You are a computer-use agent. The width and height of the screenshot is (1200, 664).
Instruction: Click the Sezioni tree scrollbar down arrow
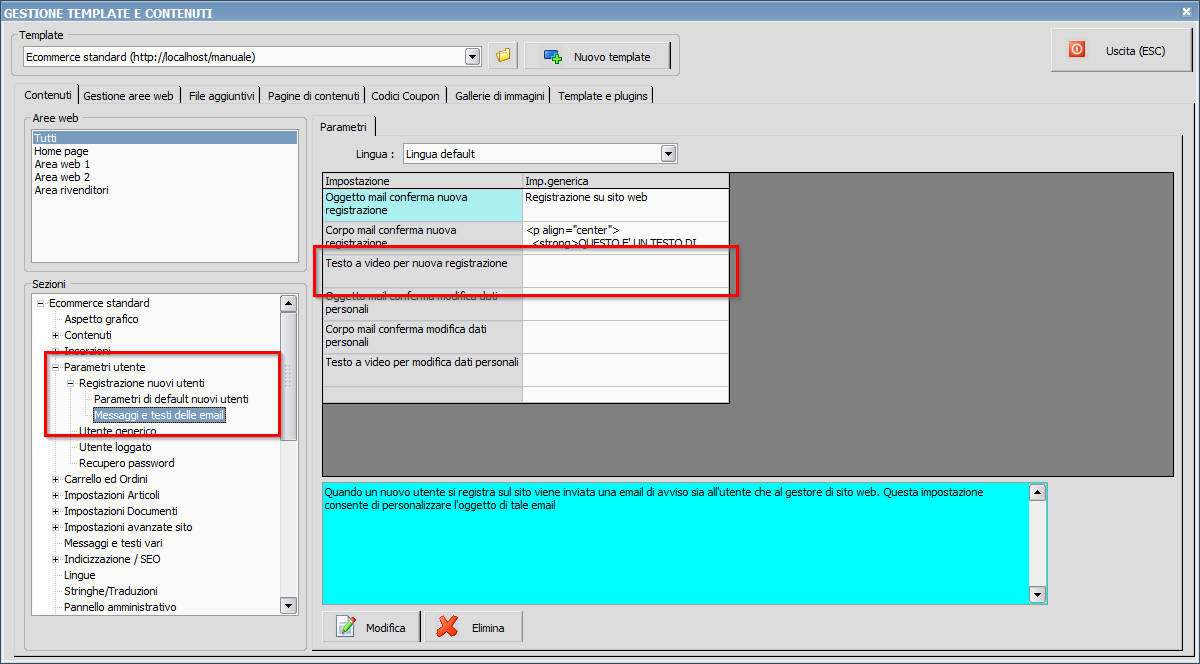pos(288,605)
